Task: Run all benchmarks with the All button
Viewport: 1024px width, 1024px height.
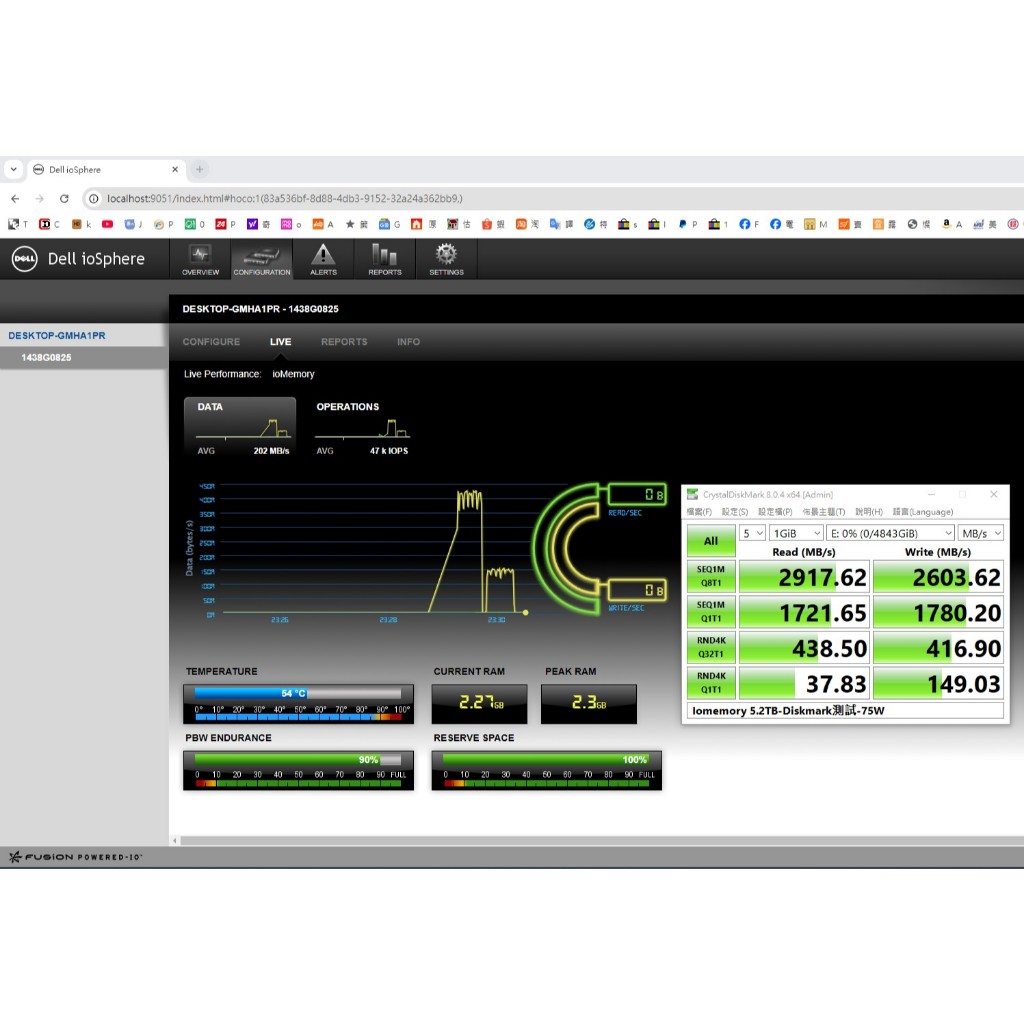Action: click(710, 541)
